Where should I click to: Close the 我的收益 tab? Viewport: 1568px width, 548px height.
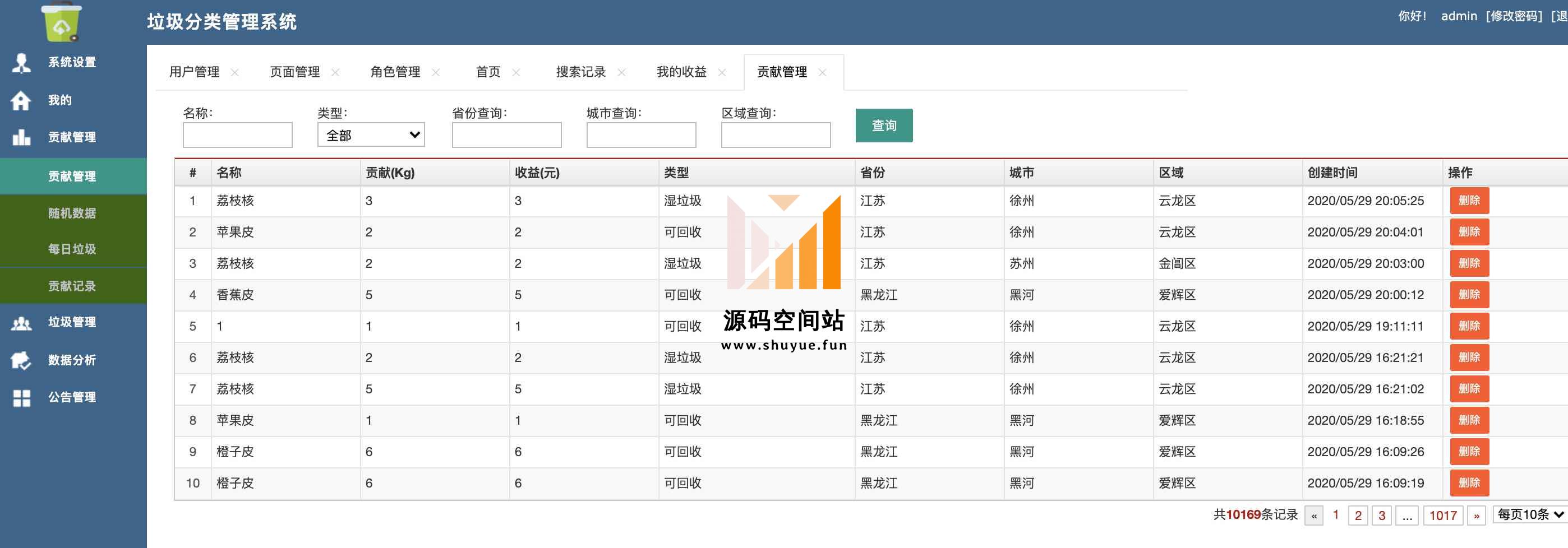pos(722,72)
